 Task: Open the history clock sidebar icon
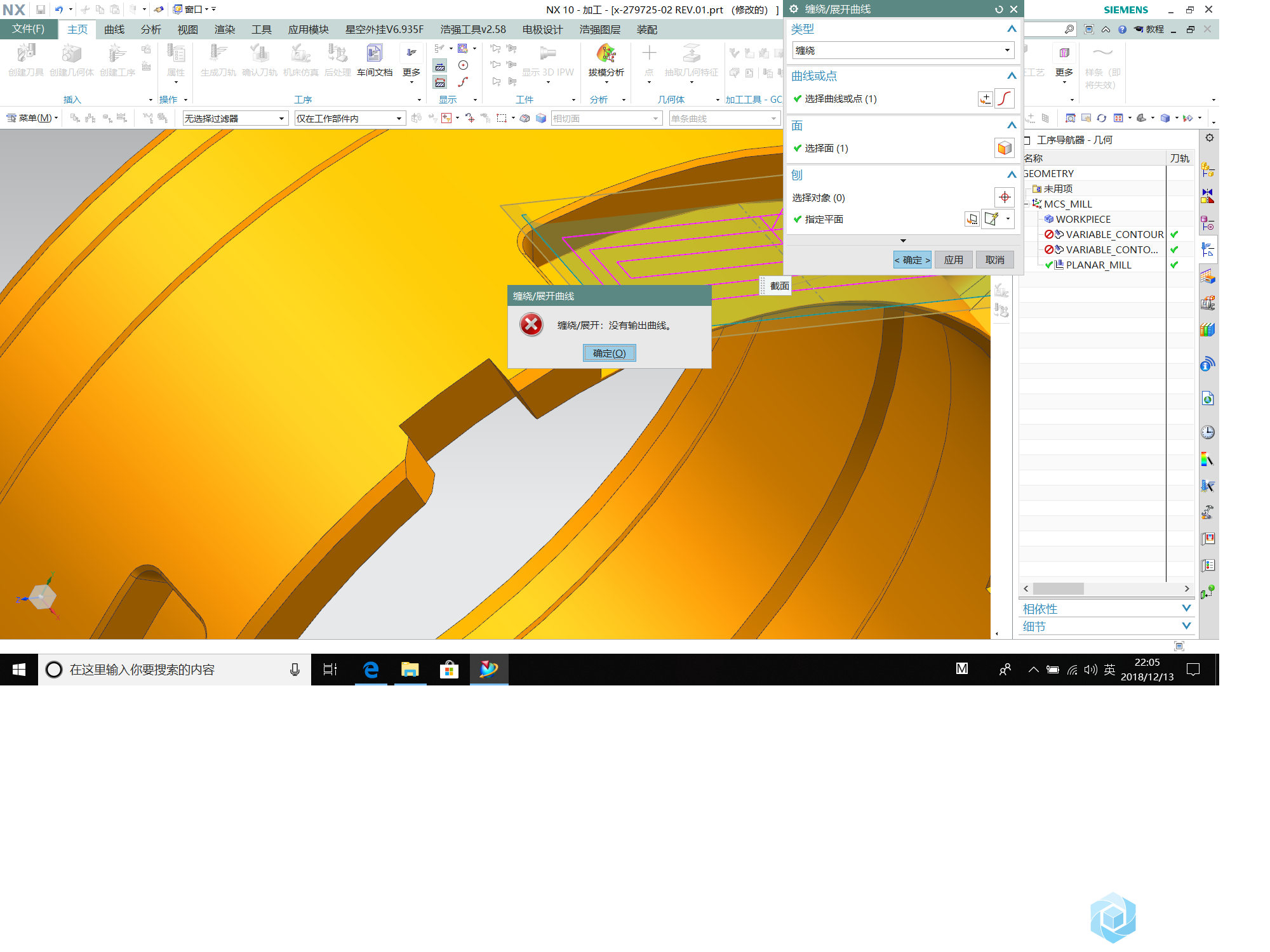coord(1208,432)
